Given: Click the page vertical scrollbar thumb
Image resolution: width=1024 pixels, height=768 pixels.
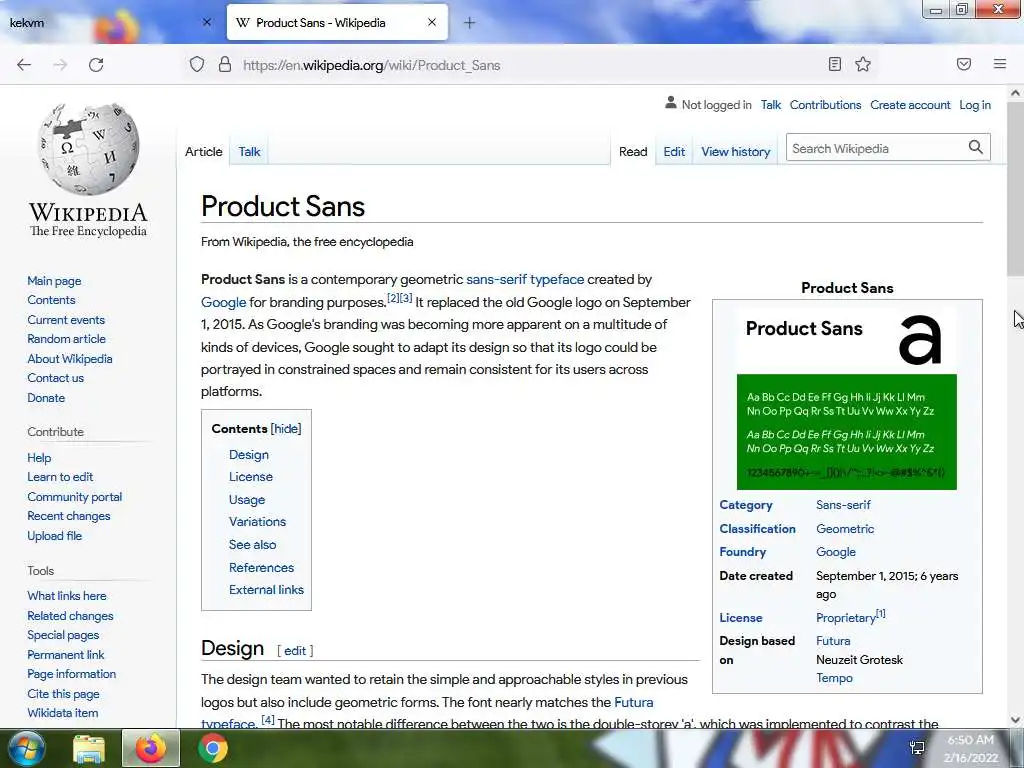Looking at the screenshot, I should (x=1015, y=189).
